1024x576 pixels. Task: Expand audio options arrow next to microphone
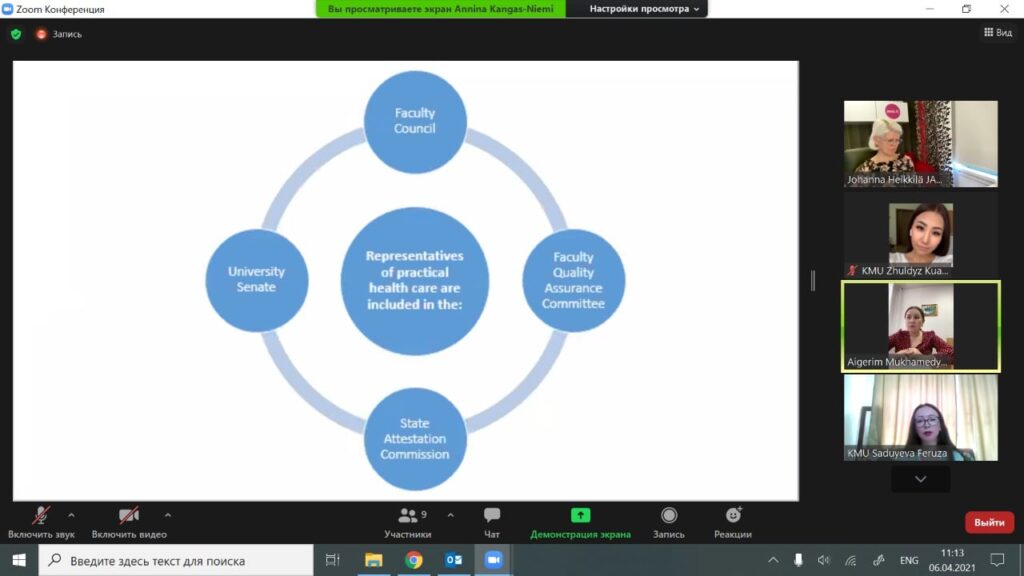71,516
